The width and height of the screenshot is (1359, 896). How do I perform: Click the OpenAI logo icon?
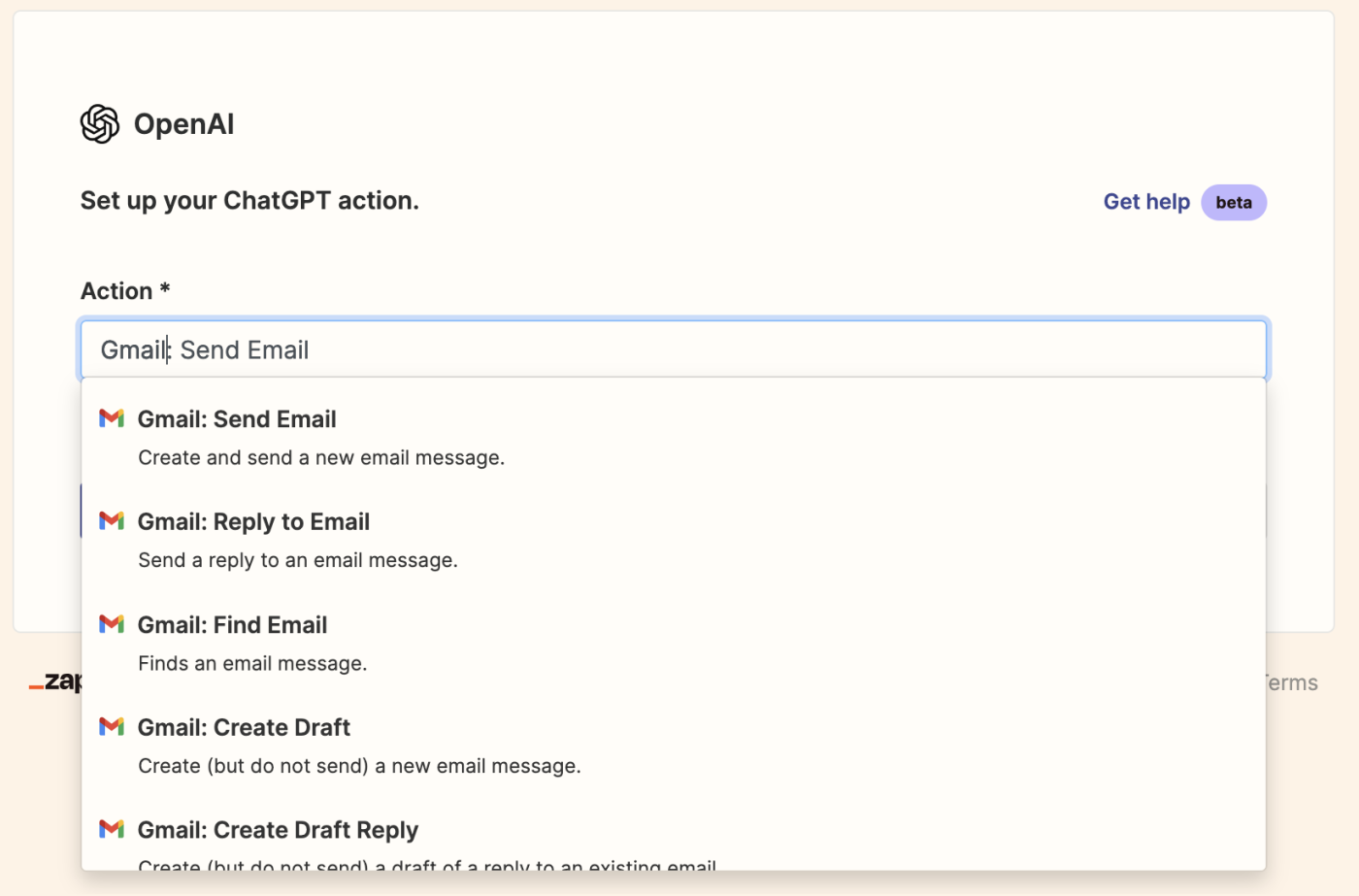(x=100, y=124)
